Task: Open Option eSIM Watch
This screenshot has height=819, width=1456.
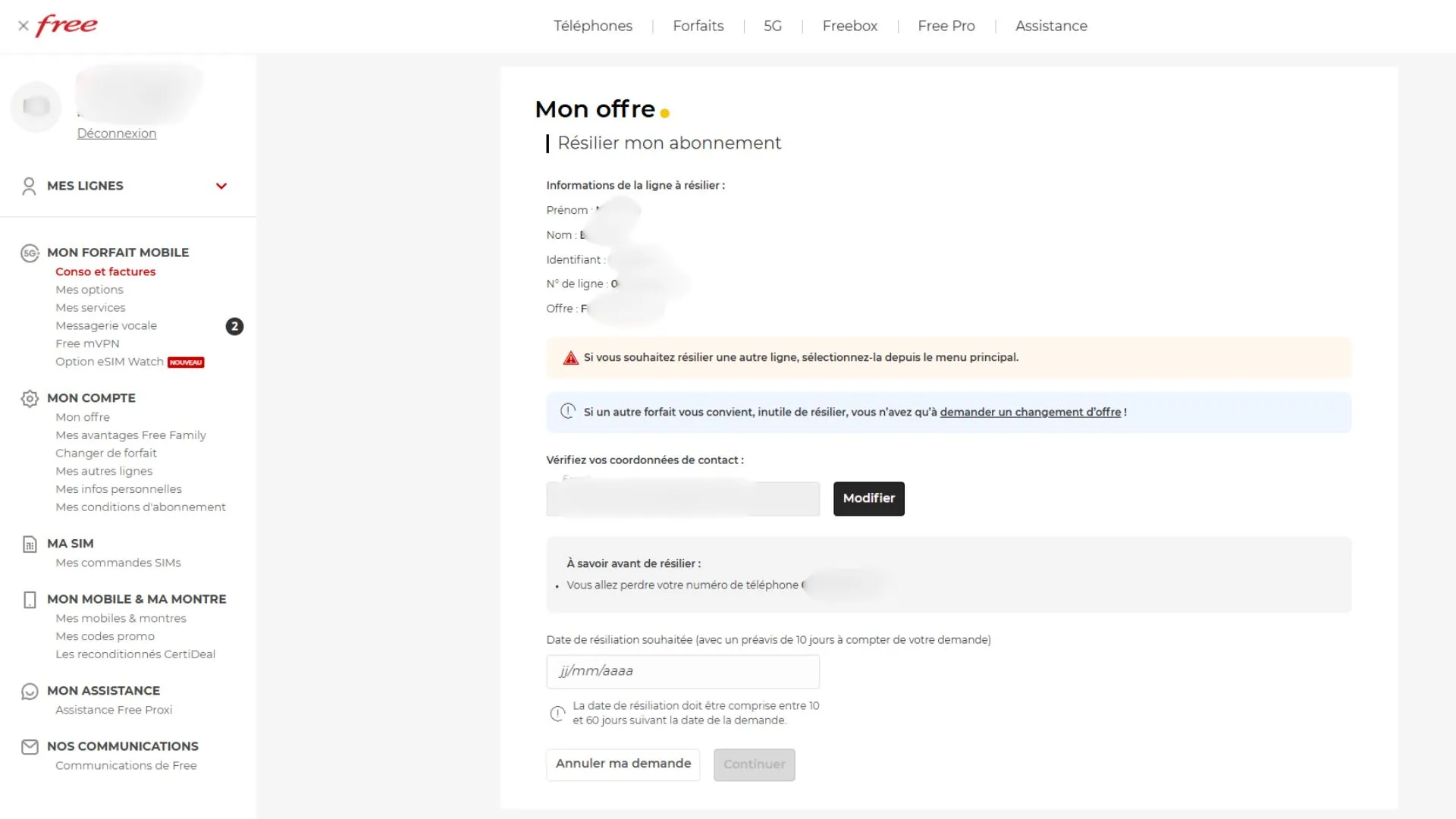Action: pos(109,362)
